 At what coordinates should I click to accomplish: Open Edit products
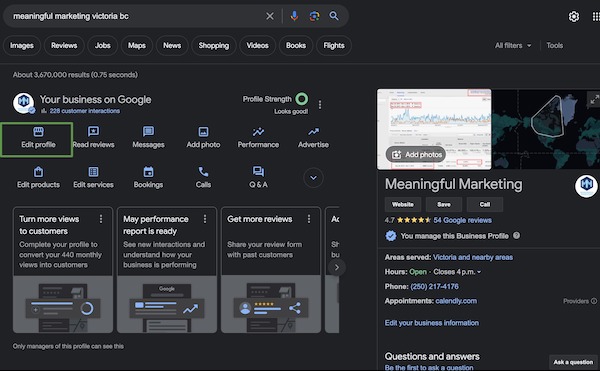click(x=38, y=178)
